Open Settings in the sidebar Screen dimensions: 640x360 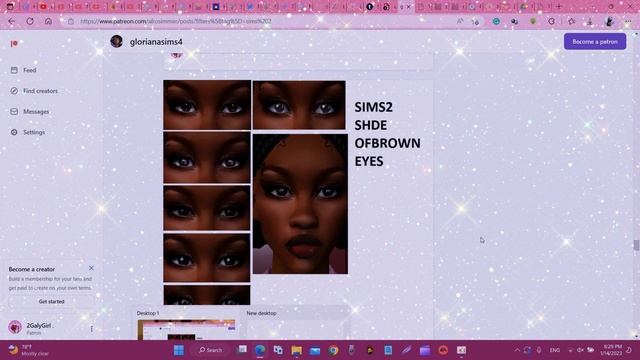tap(28, 132)
